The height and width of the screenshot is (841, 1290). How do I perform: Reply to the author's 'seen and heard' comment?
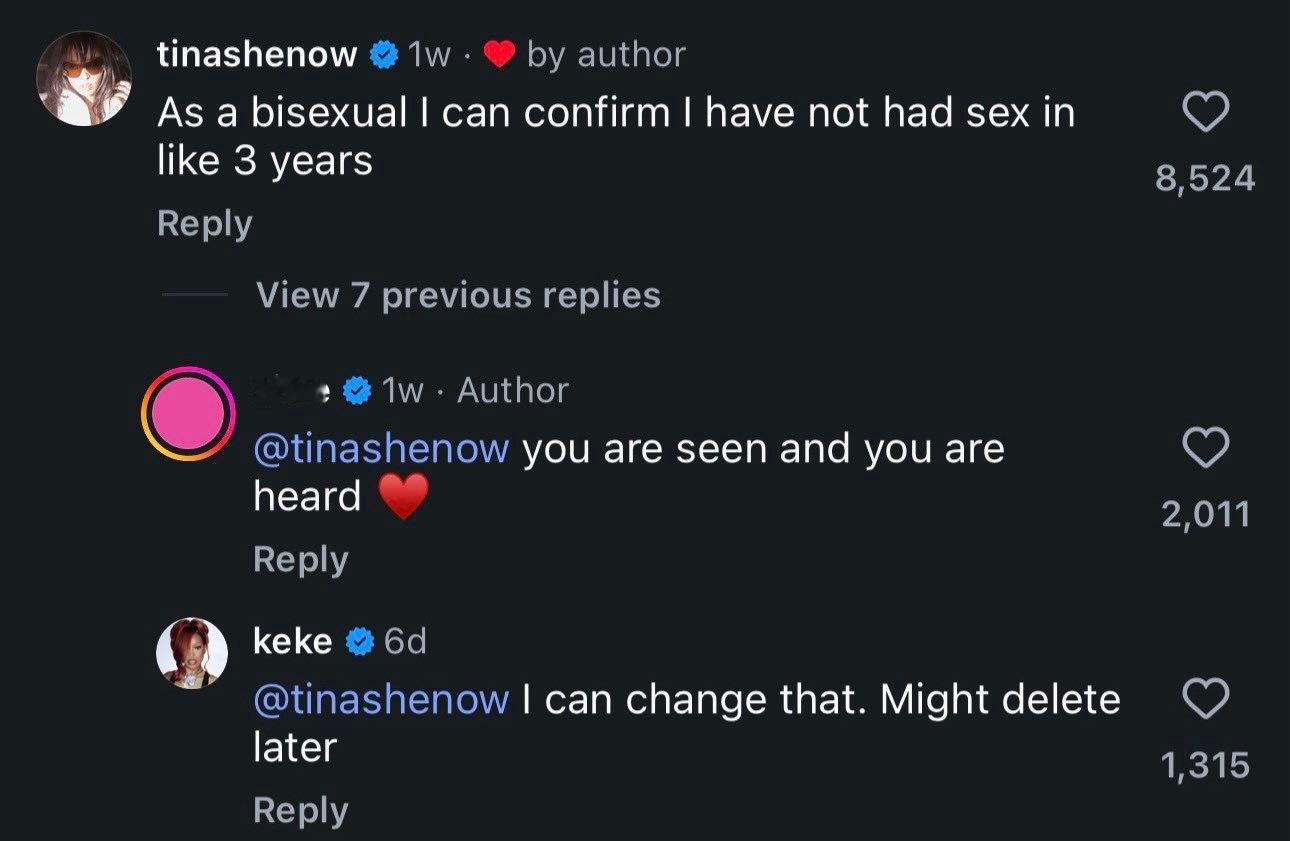click(301, 559)
